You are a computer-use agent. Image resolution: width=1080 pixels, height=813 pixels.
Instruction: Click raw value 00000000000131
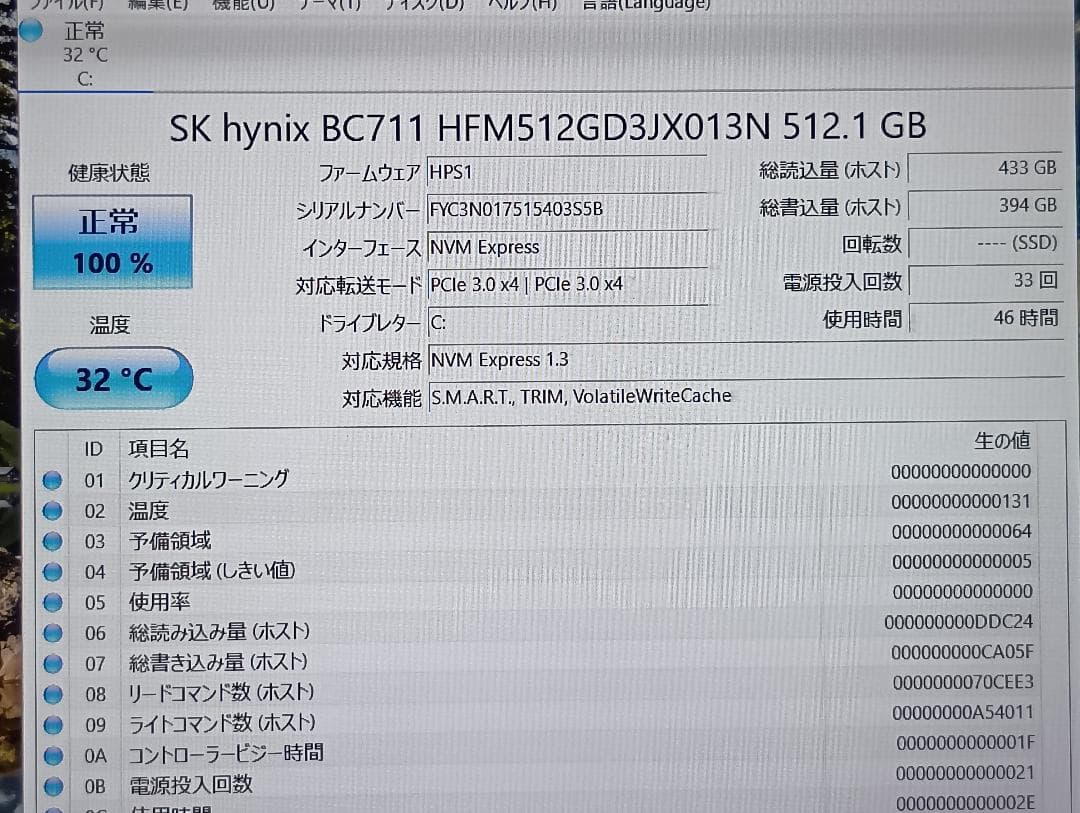pyautogui.click(x=961, y=502)
